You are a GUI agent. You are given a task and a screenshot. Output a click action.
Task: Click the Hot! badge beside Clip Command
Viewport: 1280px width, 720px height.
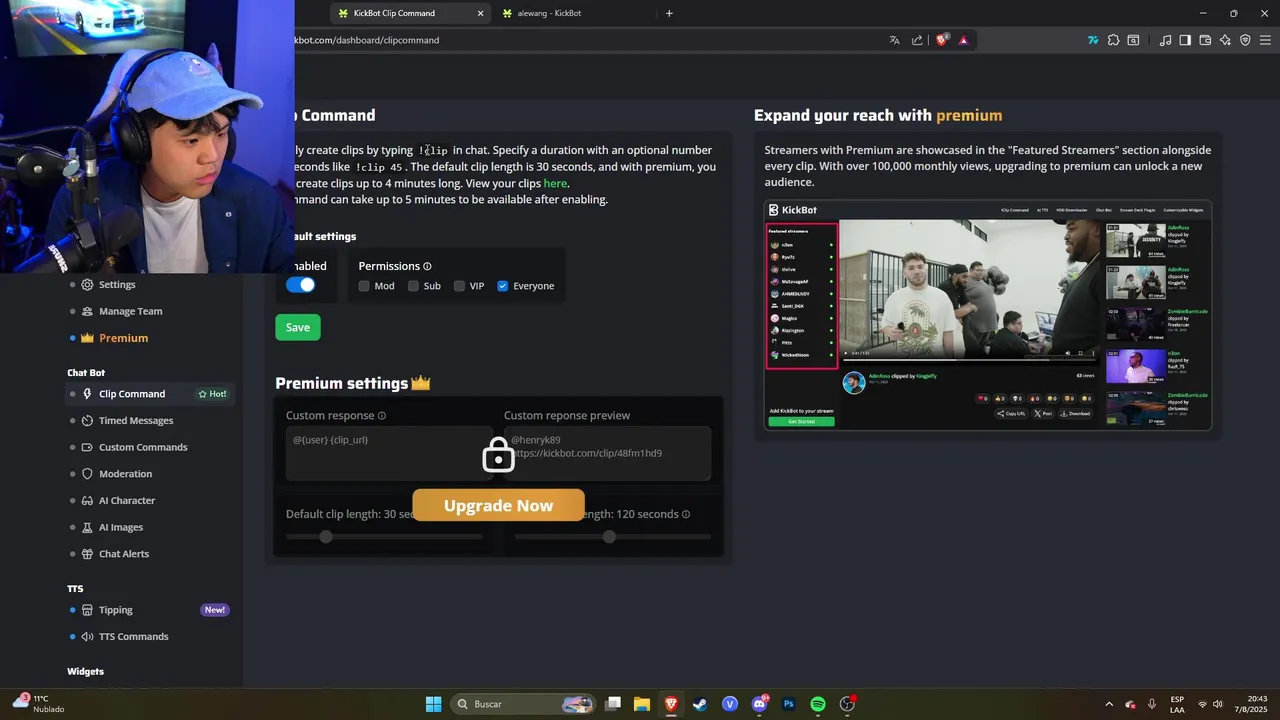(212, 394)
